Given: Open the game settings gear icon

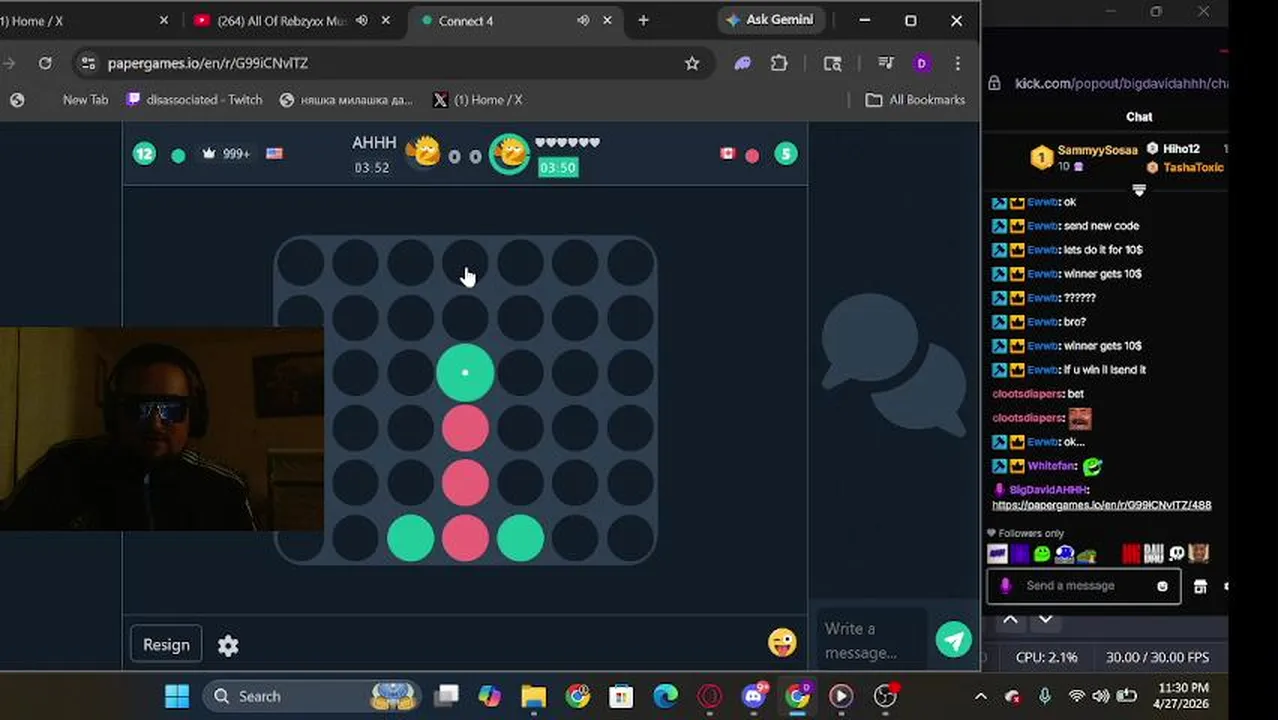Looking at the screenshot, I should (x=228, y=645).
